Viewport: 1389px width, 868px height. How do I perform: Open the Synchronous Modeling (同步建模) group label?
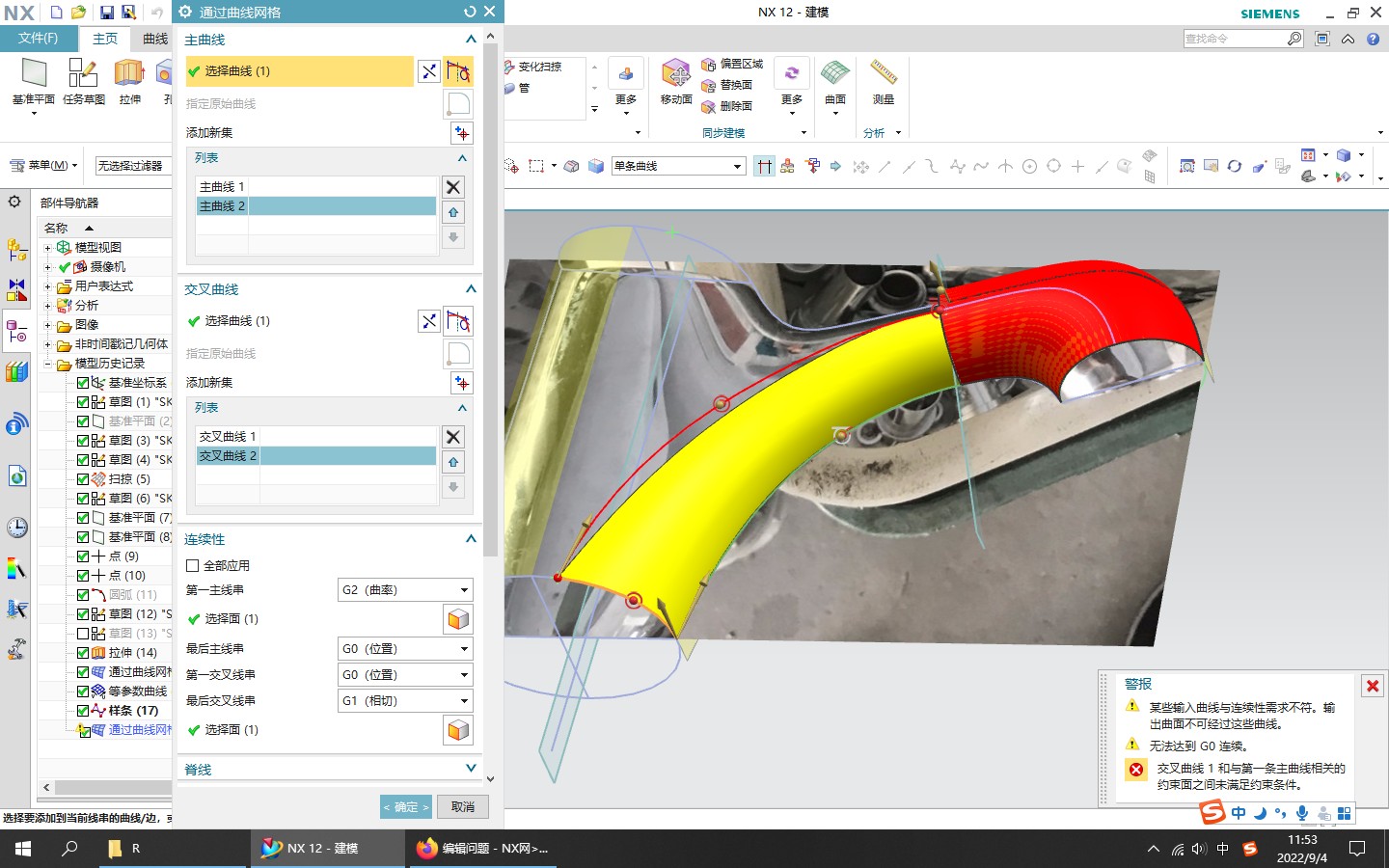coord(723,133)
